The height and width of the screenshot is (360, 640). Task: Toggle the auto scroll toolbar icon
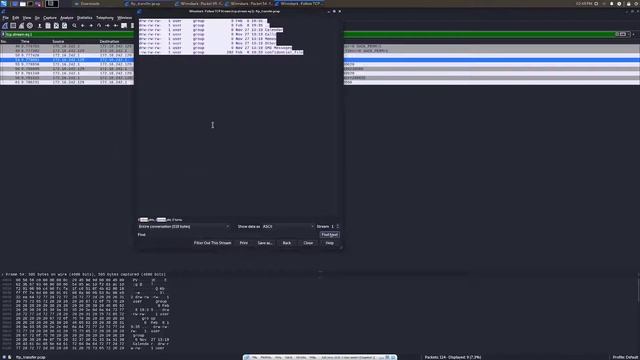[124, 26]
